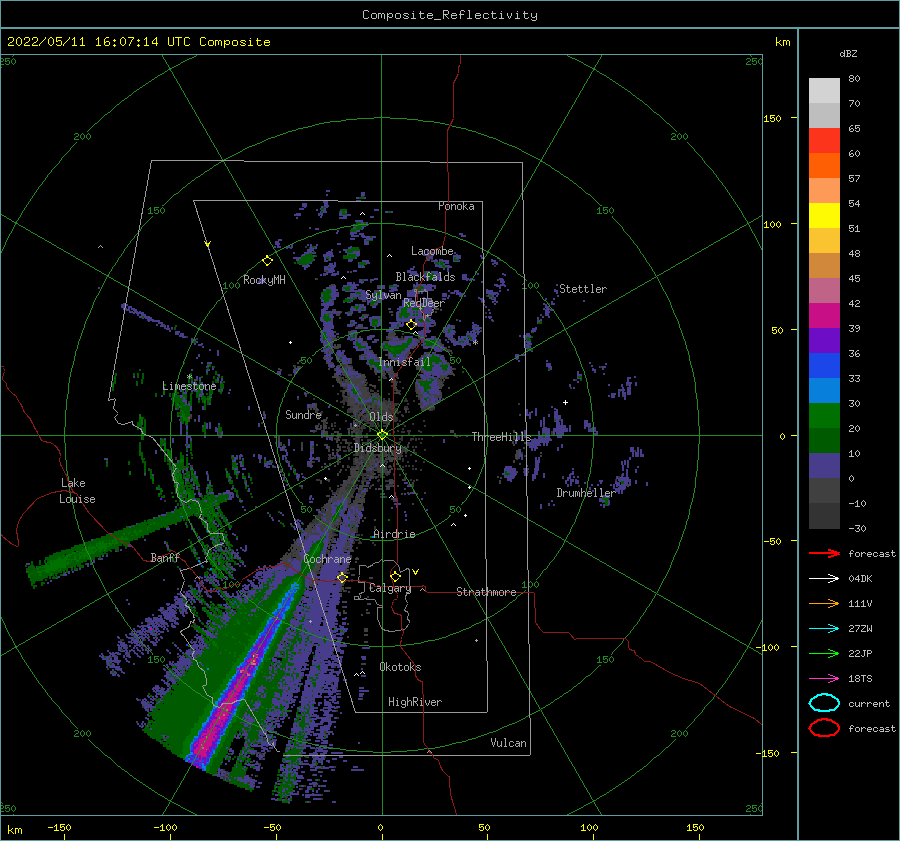Click the Strathmore town label
The height and width of the screenshot is (841, 900).
click(486, 592)
